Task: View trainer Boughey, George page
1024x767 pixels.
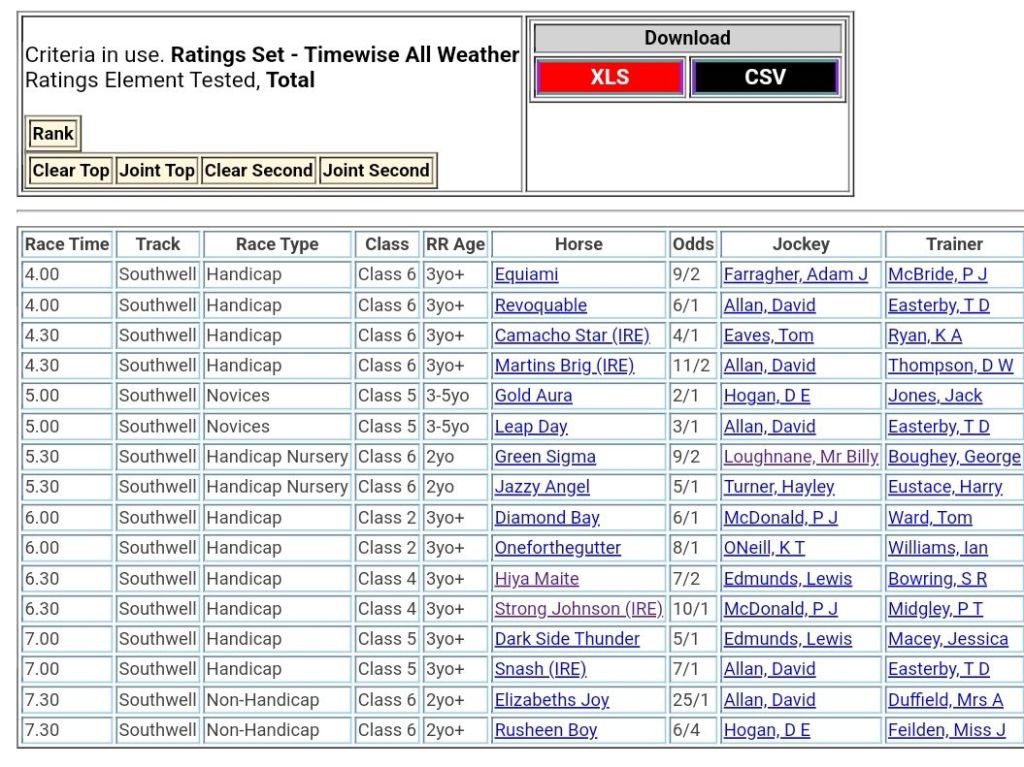Action: pyautogui.click(x=953, y=457)
